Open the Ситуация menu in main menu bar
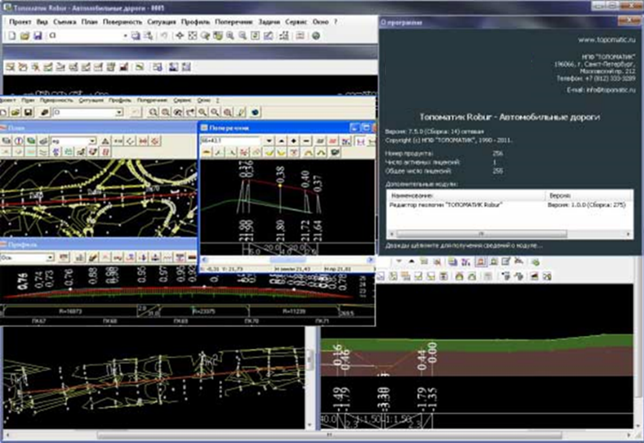The image size is (644, 443). click(x=161, y=22)
